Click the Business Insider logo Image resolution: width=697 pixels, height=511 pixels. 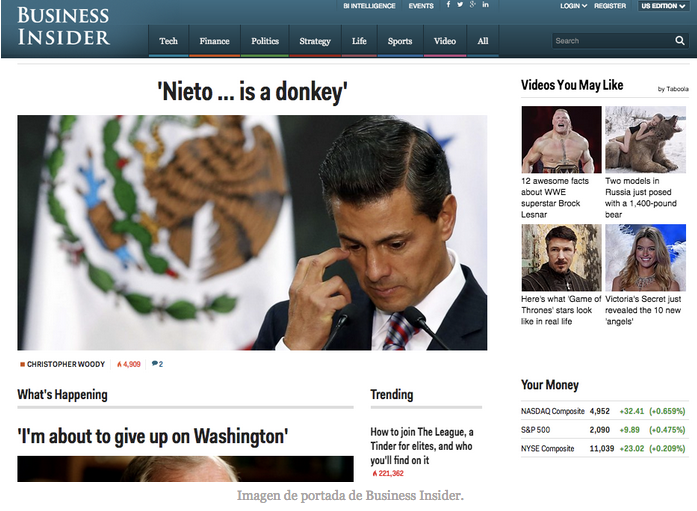pyautogui.click(x=64, y=26)
